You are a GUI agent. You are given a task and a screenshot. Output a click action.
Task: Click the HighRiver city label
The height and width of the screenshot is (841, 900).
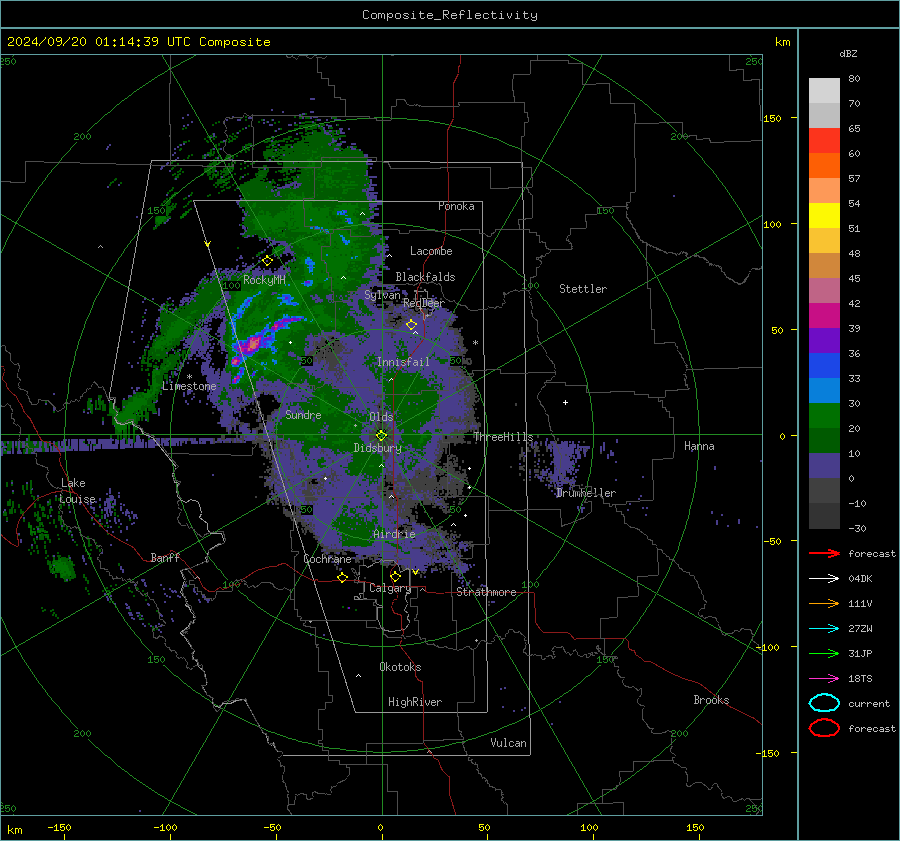(x=415, y=702)
